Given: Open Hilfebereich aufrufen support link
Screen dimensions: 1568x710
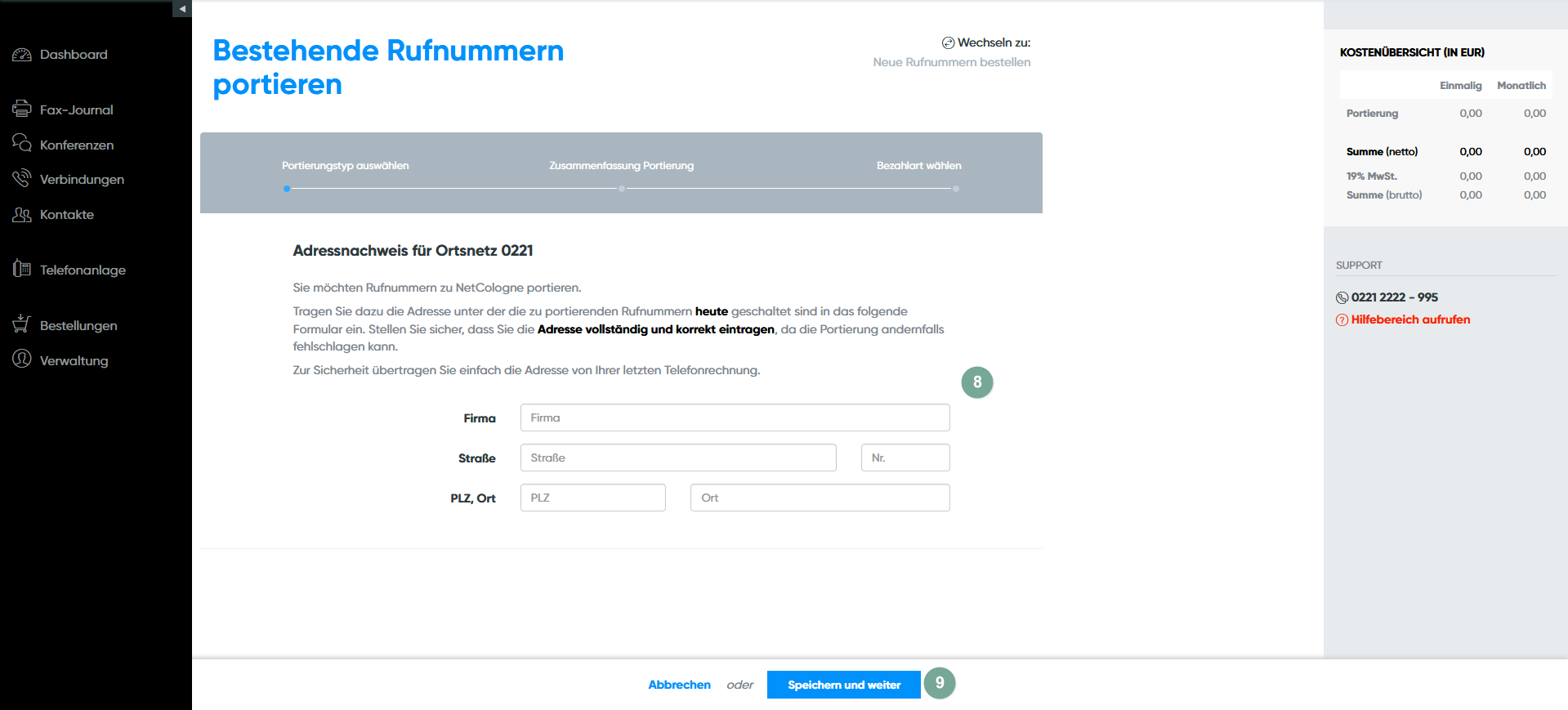Looking at the screenshot, I should (1409, 319).
